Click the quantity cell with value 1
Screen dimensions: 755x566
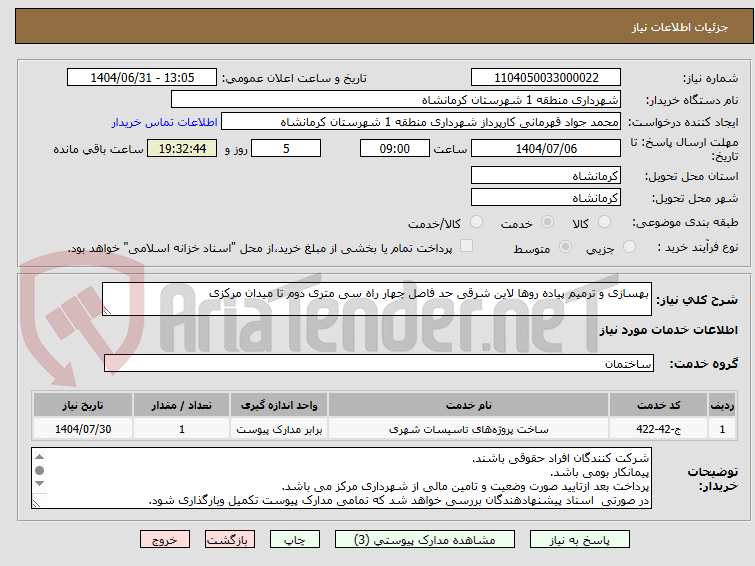tap(182, 429)
